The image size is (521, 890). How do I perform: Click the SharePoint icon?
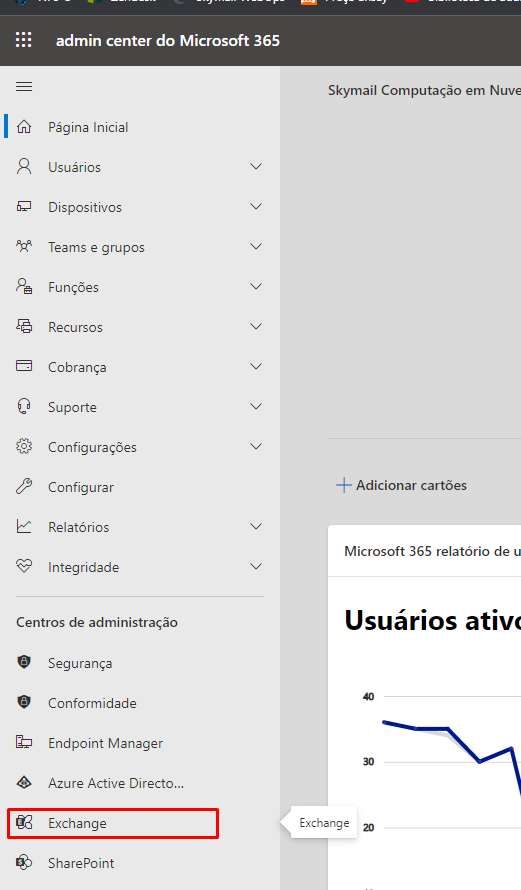(24, 862)
